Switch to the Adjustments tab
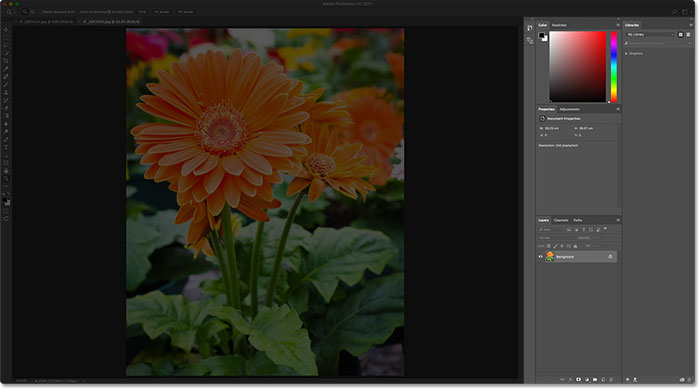The image size is (700, 390). tap(569, 109)
